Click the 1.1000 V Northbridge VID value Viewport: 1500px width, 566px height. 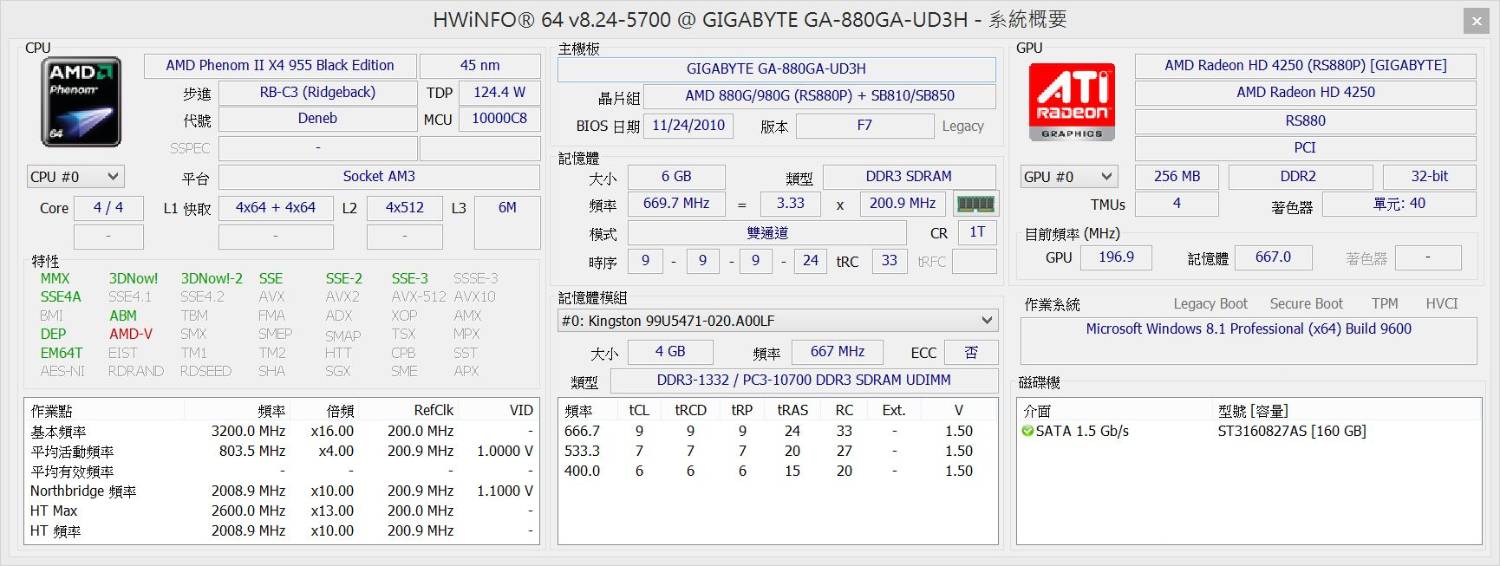pyautogui.click(x=507, y=491)
